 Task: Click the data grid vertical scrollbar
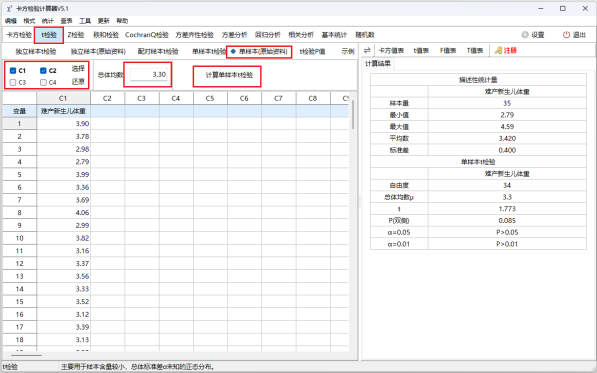(353, 114)
